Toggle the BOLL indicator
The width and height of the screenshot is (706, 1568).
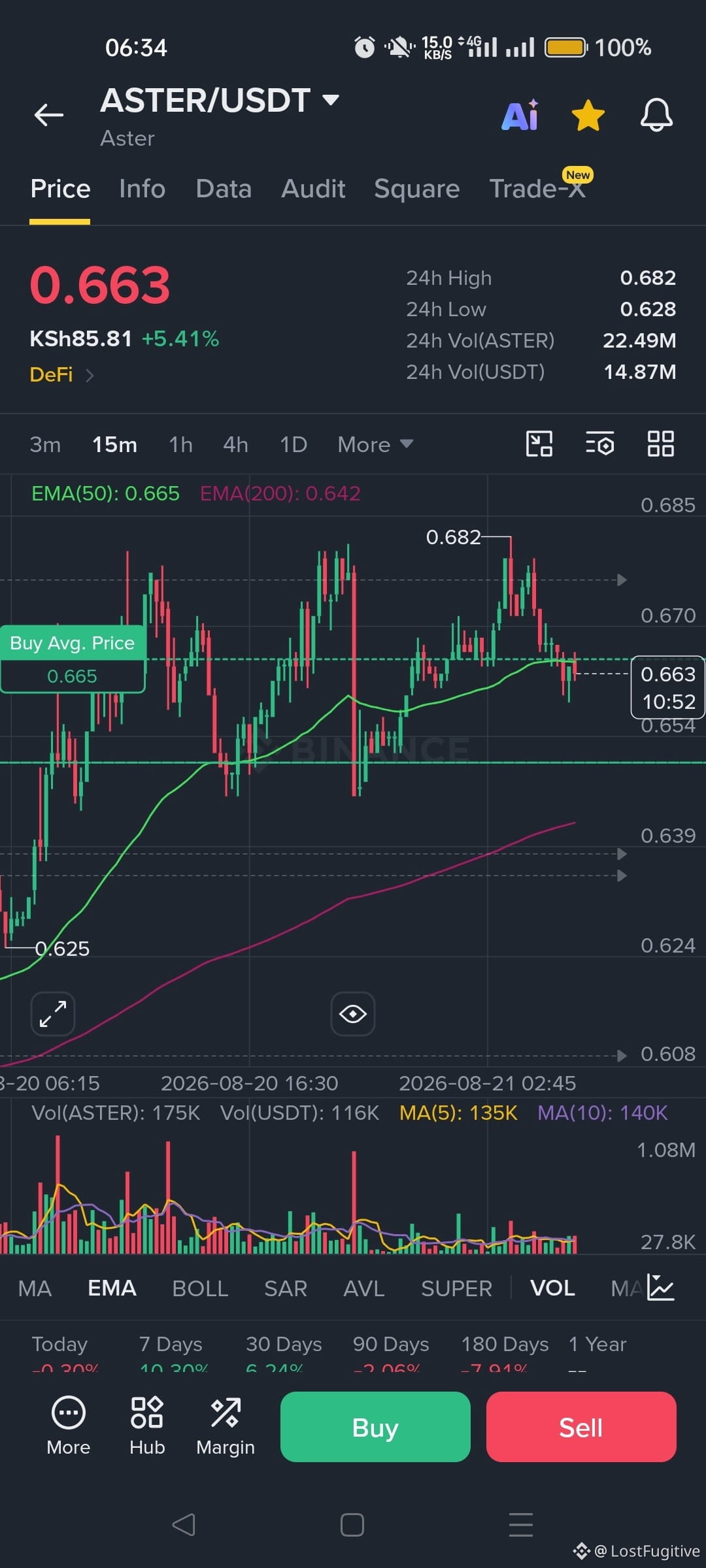click(x=200, y=1288)
